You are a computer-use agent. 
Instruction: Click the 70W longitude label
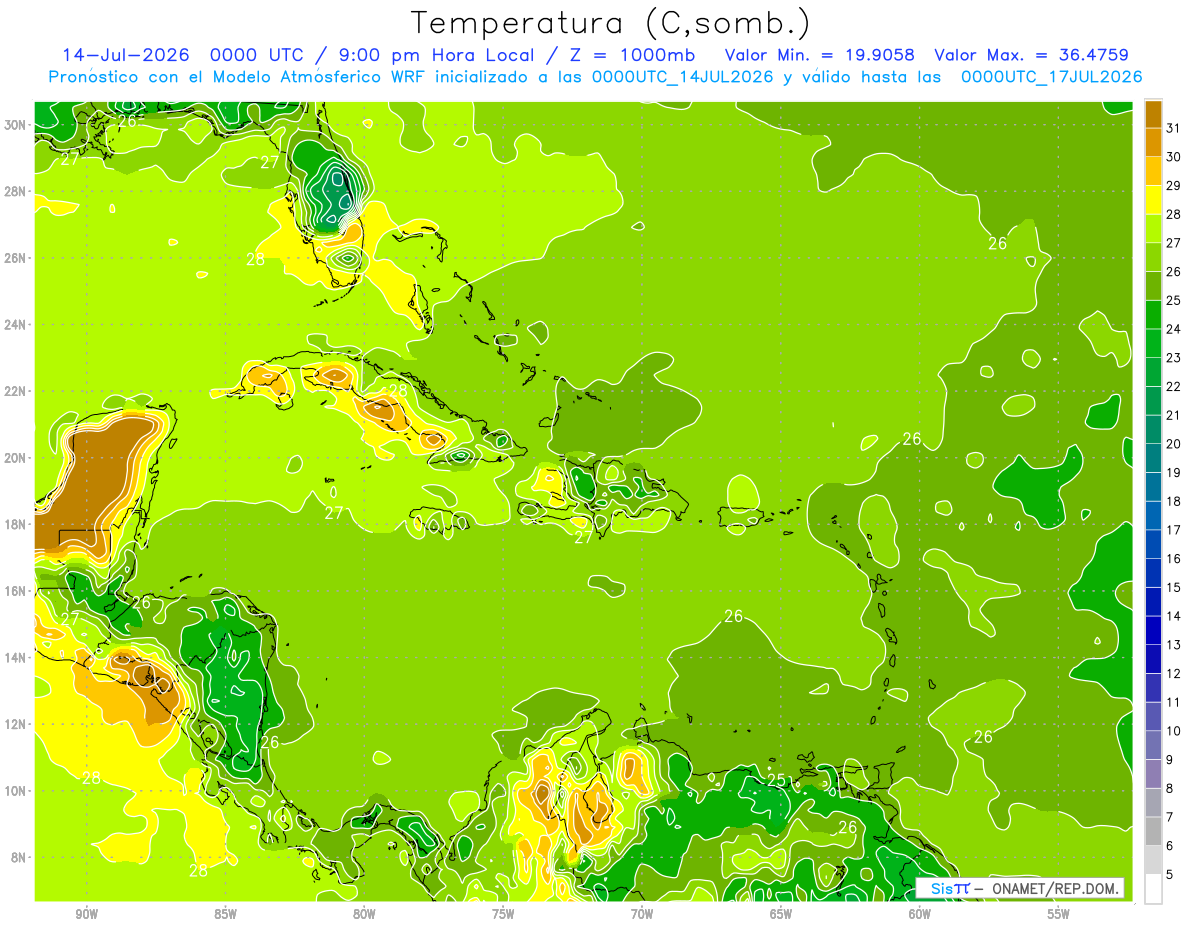(642, 914)
